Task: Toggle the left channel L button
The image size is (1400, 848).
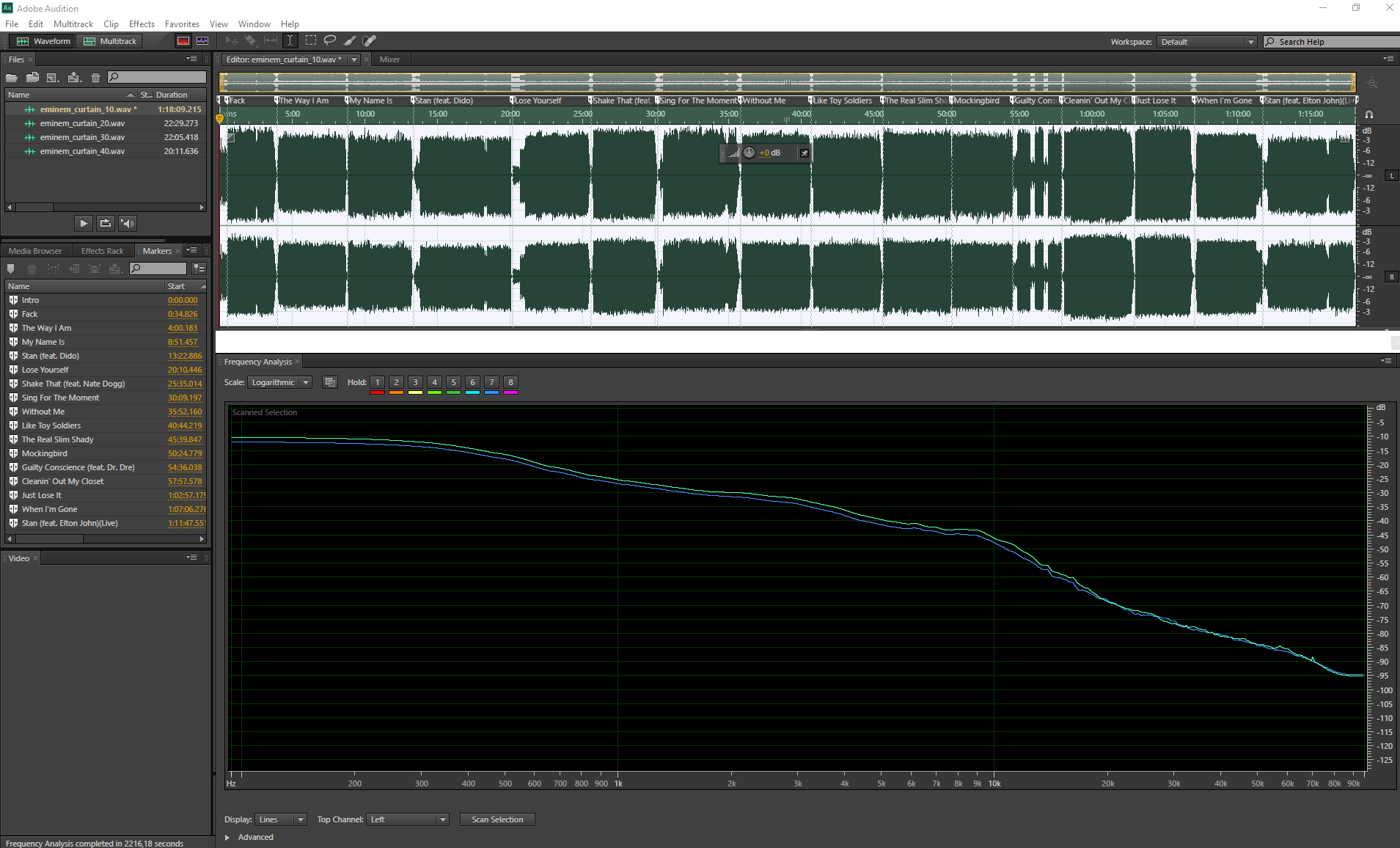Action: click(x=1391, y=175)
